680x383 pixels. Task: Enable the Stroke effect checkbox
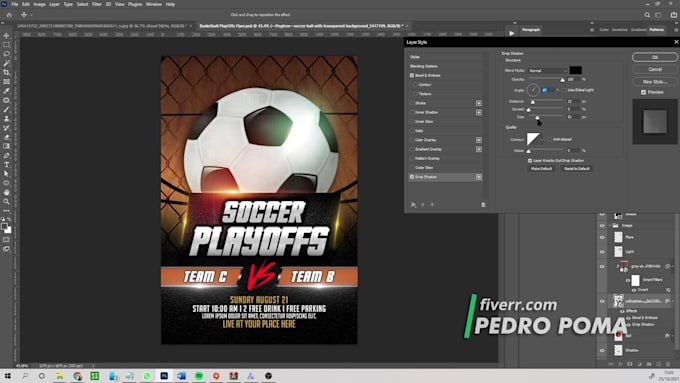[412, 103]
